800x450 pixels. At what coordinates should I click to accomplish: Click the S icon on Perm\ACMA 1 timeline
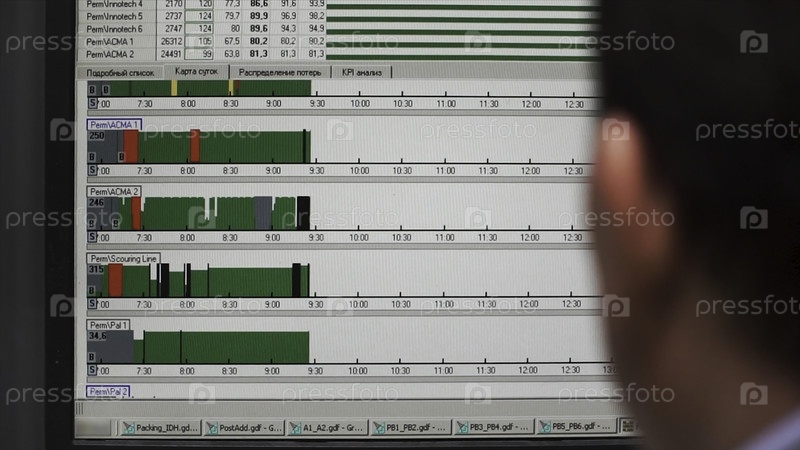(93, 171)
